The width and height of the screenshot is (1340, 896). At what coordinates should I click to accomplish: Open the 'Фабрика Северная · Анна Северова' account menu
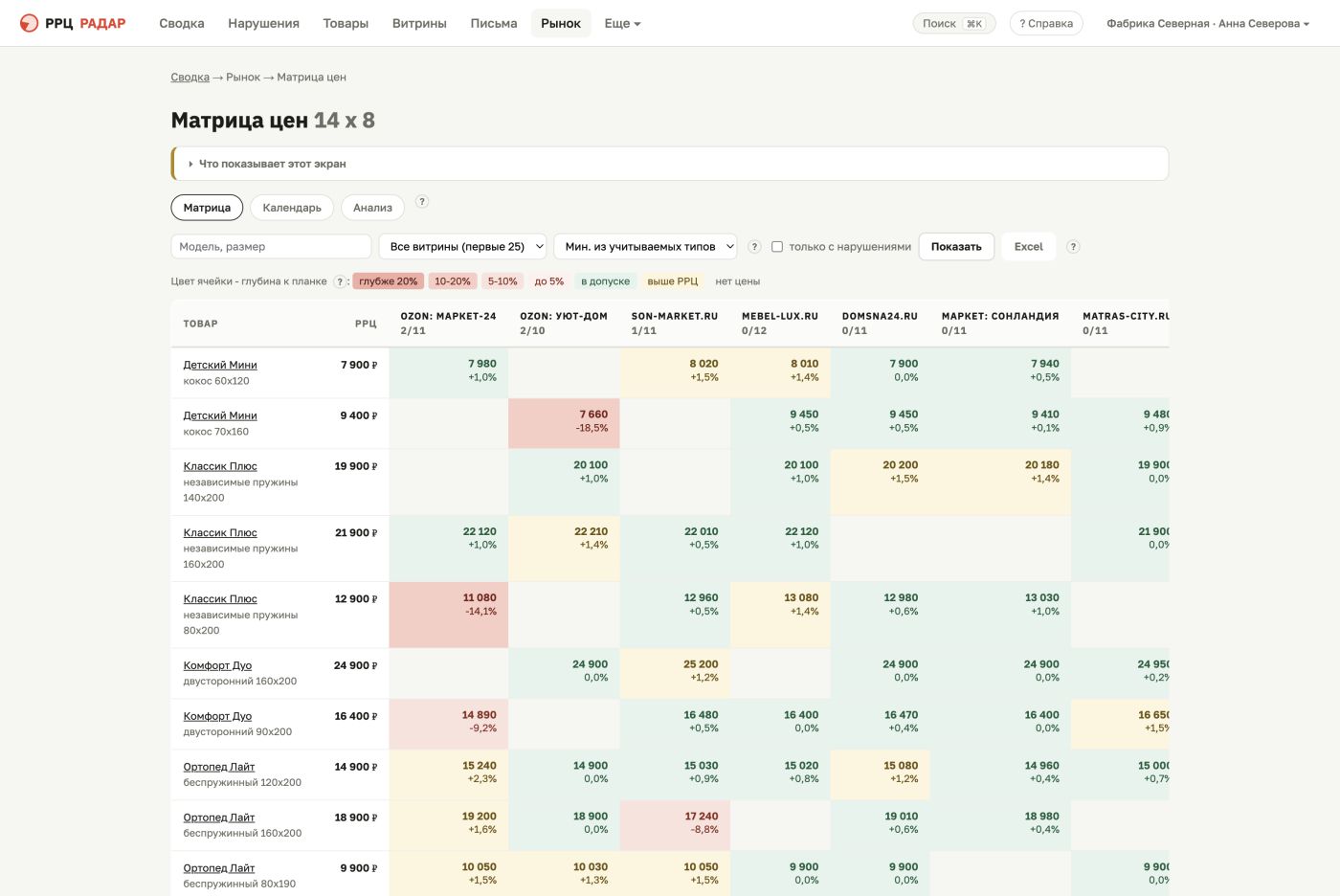coord(1208,23)
